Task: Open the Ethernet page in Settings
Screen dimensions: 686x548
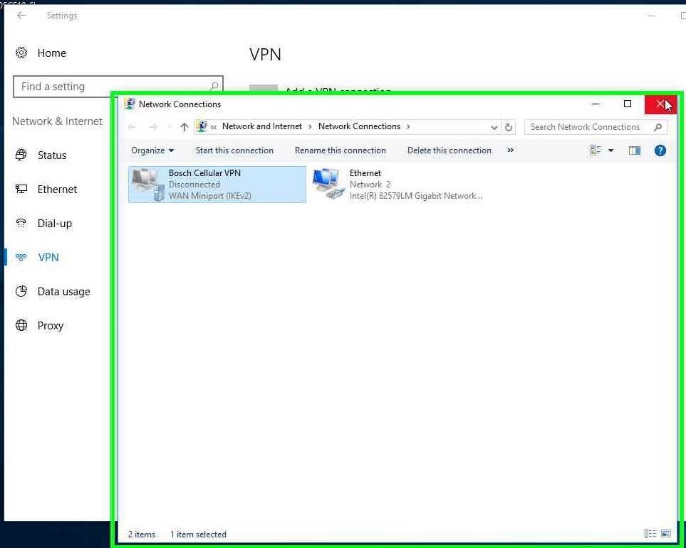Action: click(x=57, y=189)
